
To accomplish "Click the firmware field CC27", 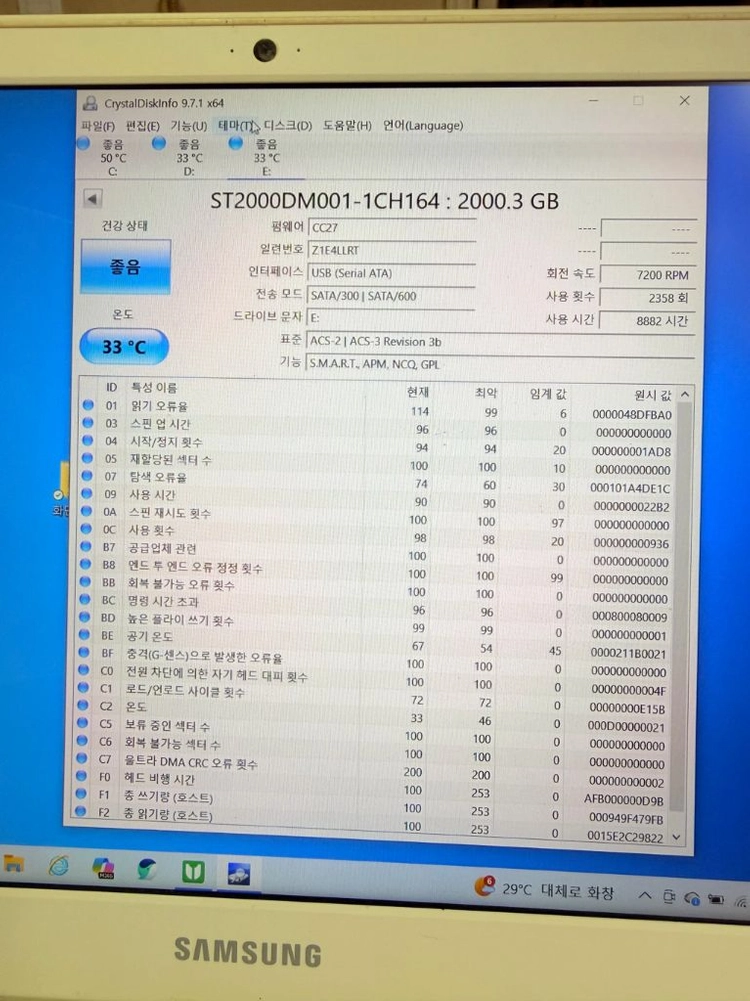I will (x=391, y=228).
